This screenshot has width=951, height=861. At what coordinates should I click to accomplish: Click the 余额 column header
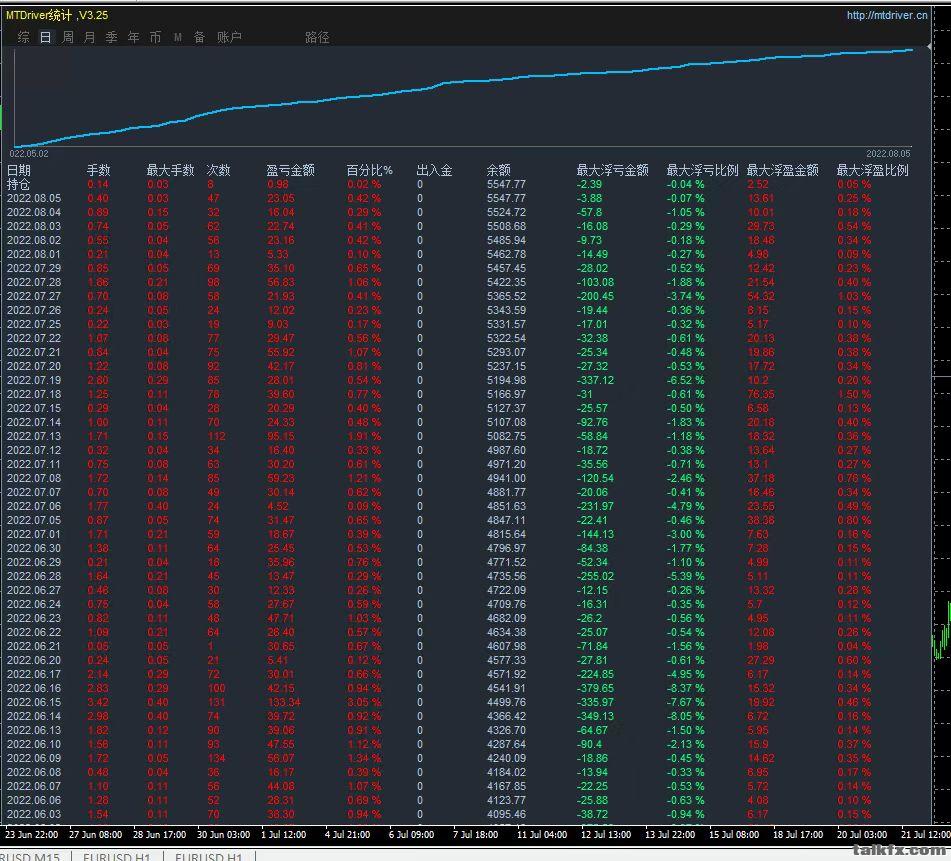(499, 170)
